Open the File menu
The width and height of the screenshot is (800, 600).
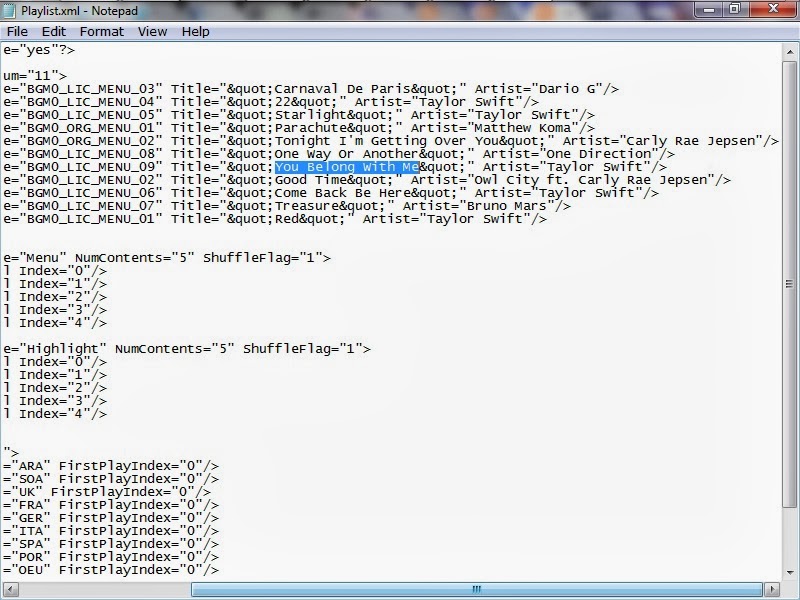18,31
